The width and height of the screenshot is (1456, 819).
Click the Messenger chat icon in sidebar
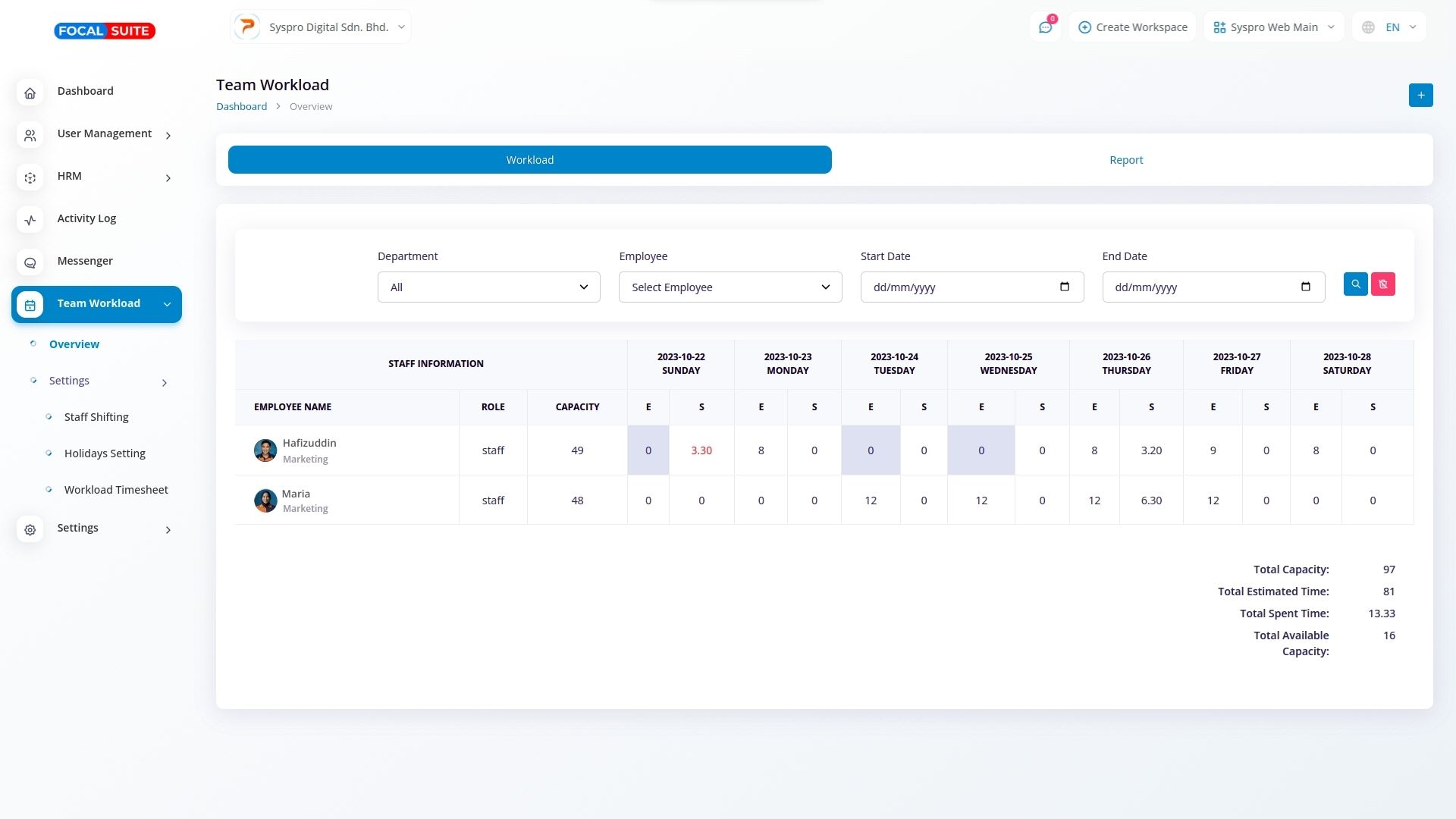point(30,262)
